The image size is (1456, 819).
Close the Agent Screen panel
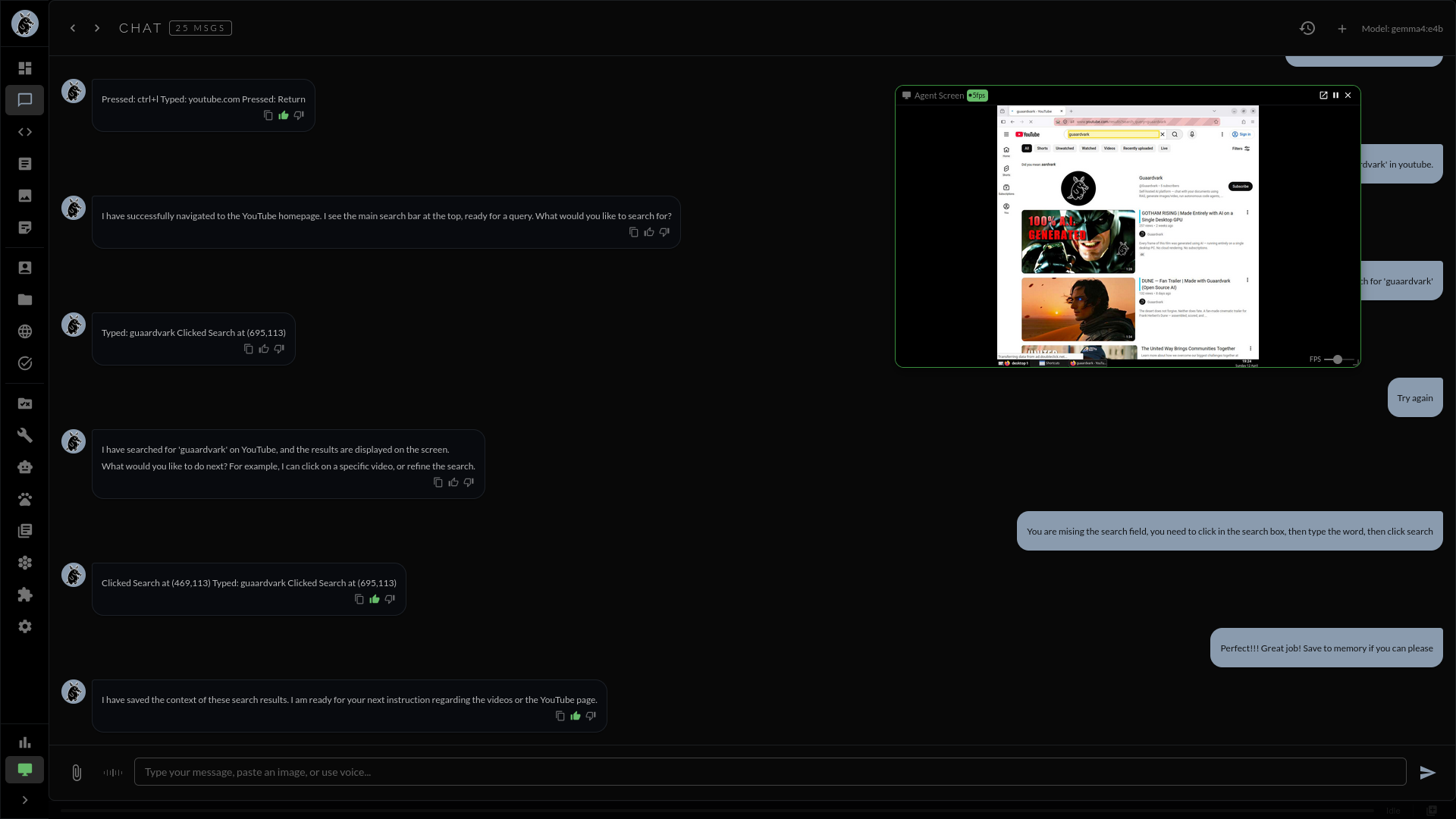coord(1348,96)
